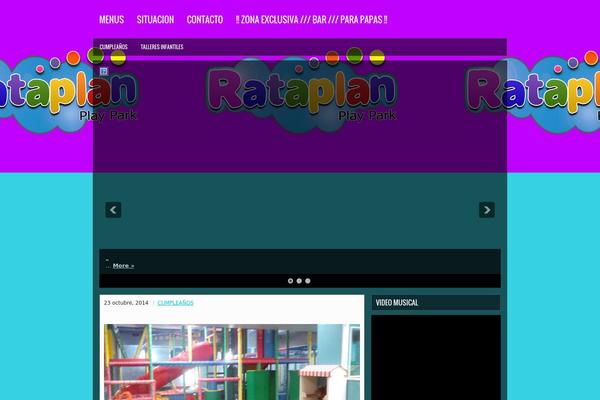This screenshot has width=600, height=400.
Task: Open ZONA EXCLUSIVA BAR PARA PAPAS menu item
Action: click(x=311, y=20)
